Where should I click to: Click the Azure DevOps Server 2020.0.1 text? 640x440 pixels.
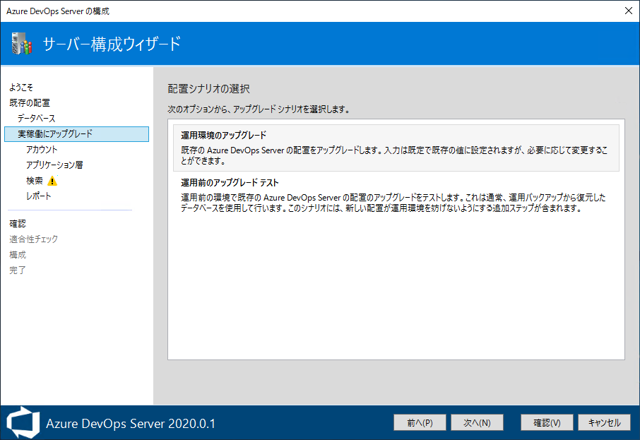coord(130,424)
